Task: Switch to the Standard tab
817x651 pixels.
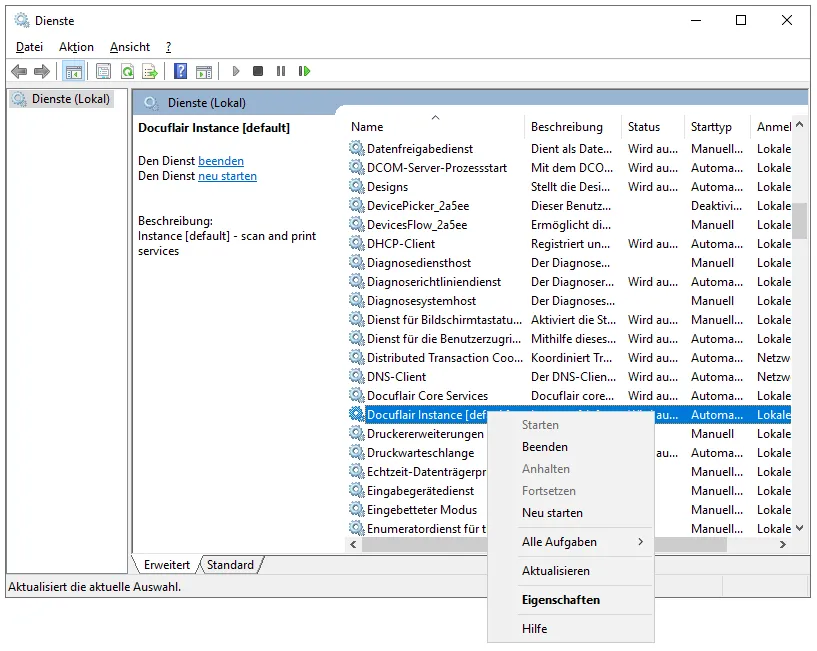Action: 231,565
